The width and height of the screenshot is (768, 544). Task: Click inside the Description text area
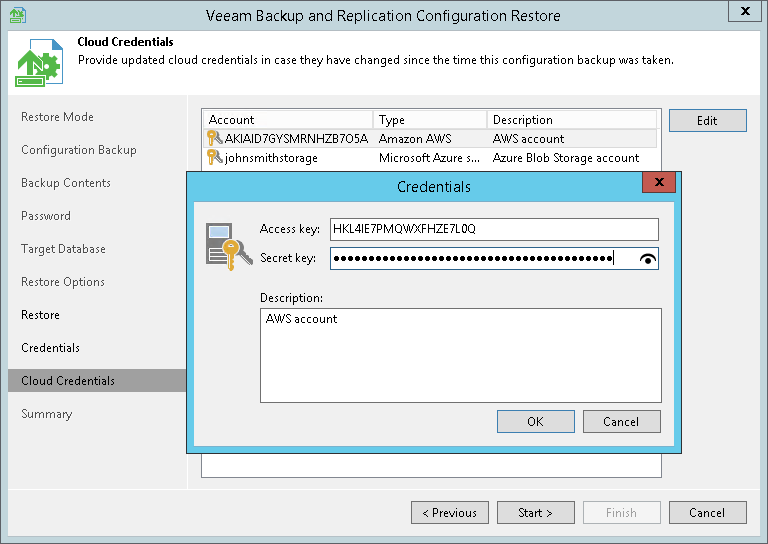(x=460, y=355)
